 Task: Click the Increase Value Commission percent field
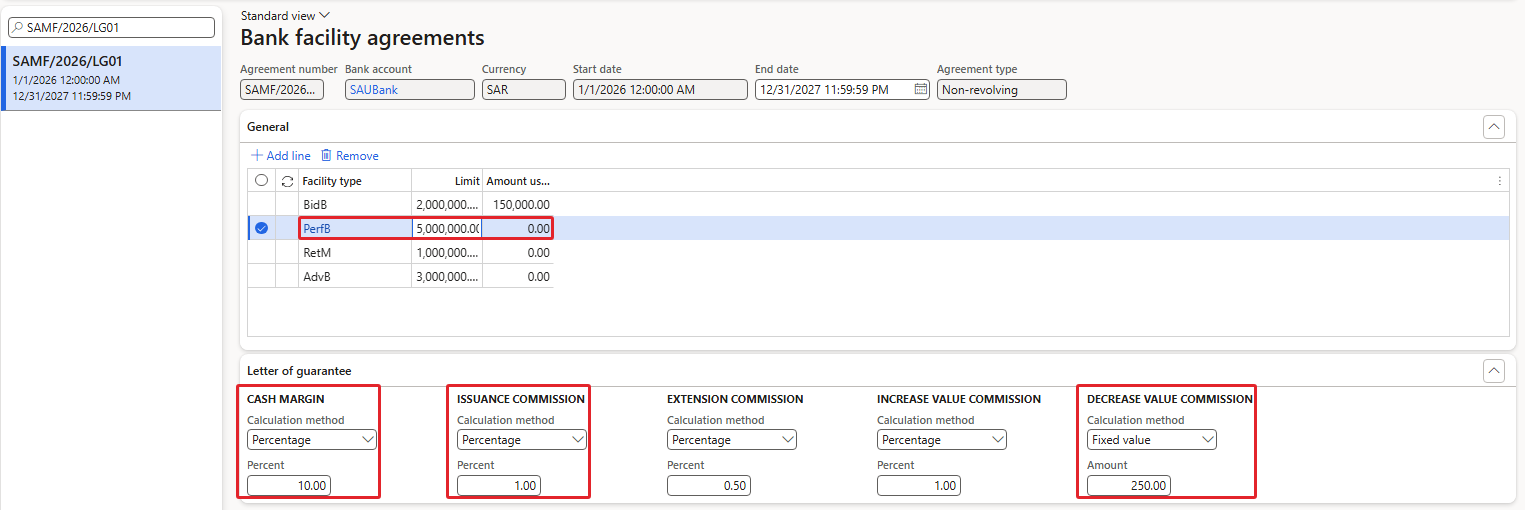(919, 485)
